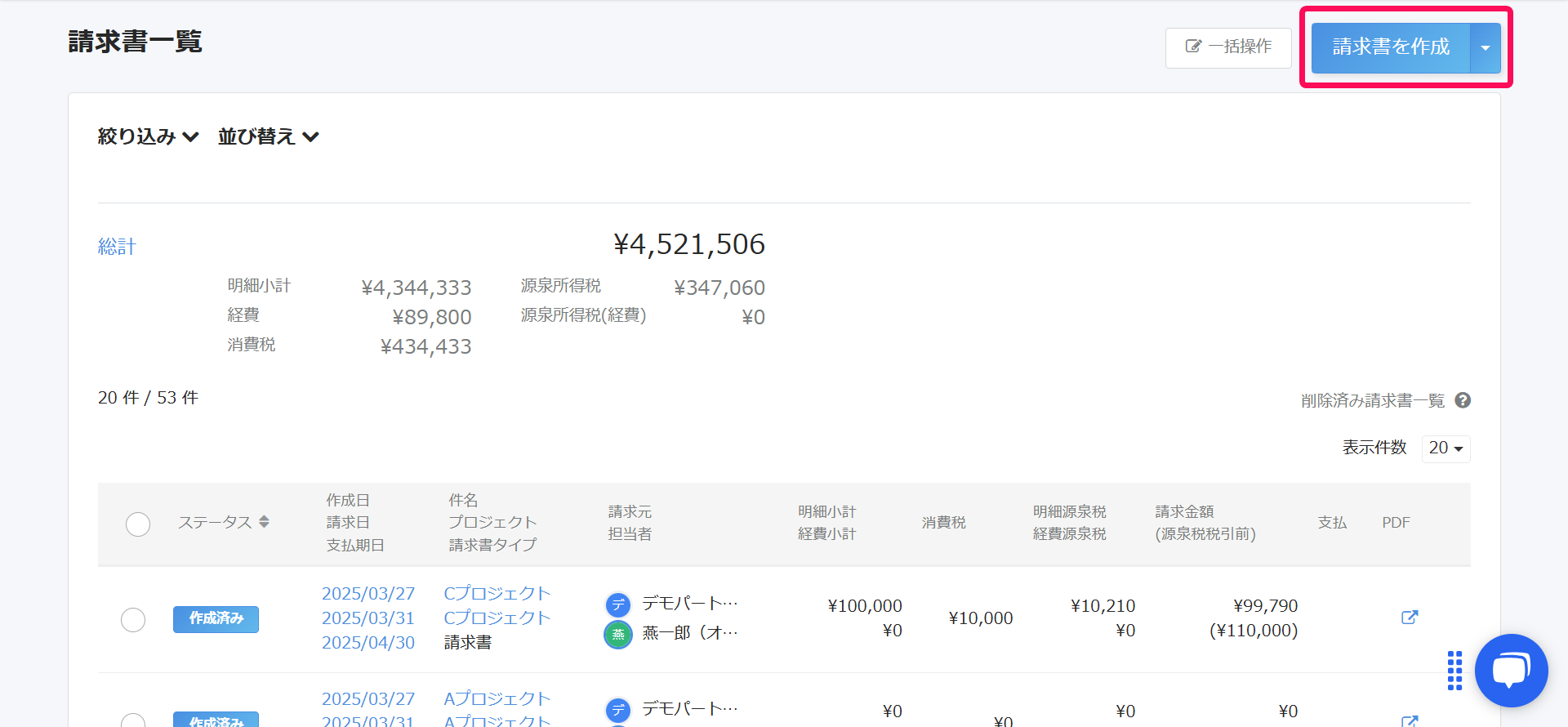
Task: Open the first Cプロジェクト title link
Action: tap(497, 594)
